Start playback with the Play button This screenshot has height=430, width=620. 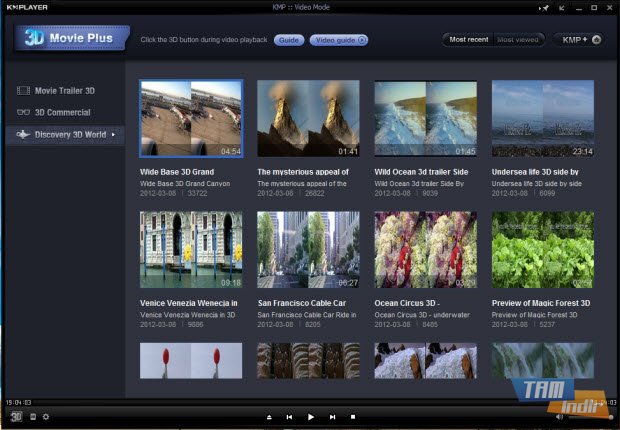pyautogui.click(x=311, y=417)
